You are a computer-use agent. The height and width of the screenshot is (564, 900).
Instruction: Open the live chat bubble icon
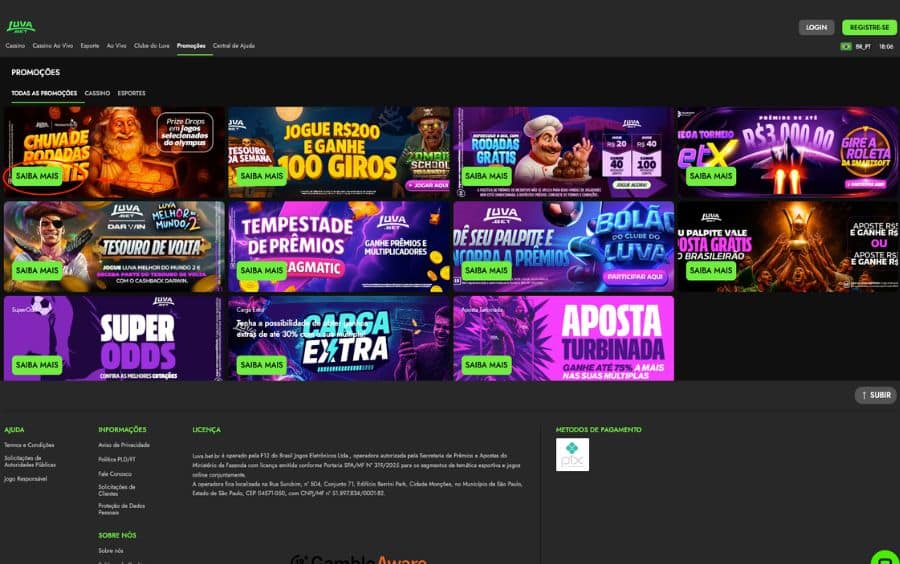coord(886,558)
